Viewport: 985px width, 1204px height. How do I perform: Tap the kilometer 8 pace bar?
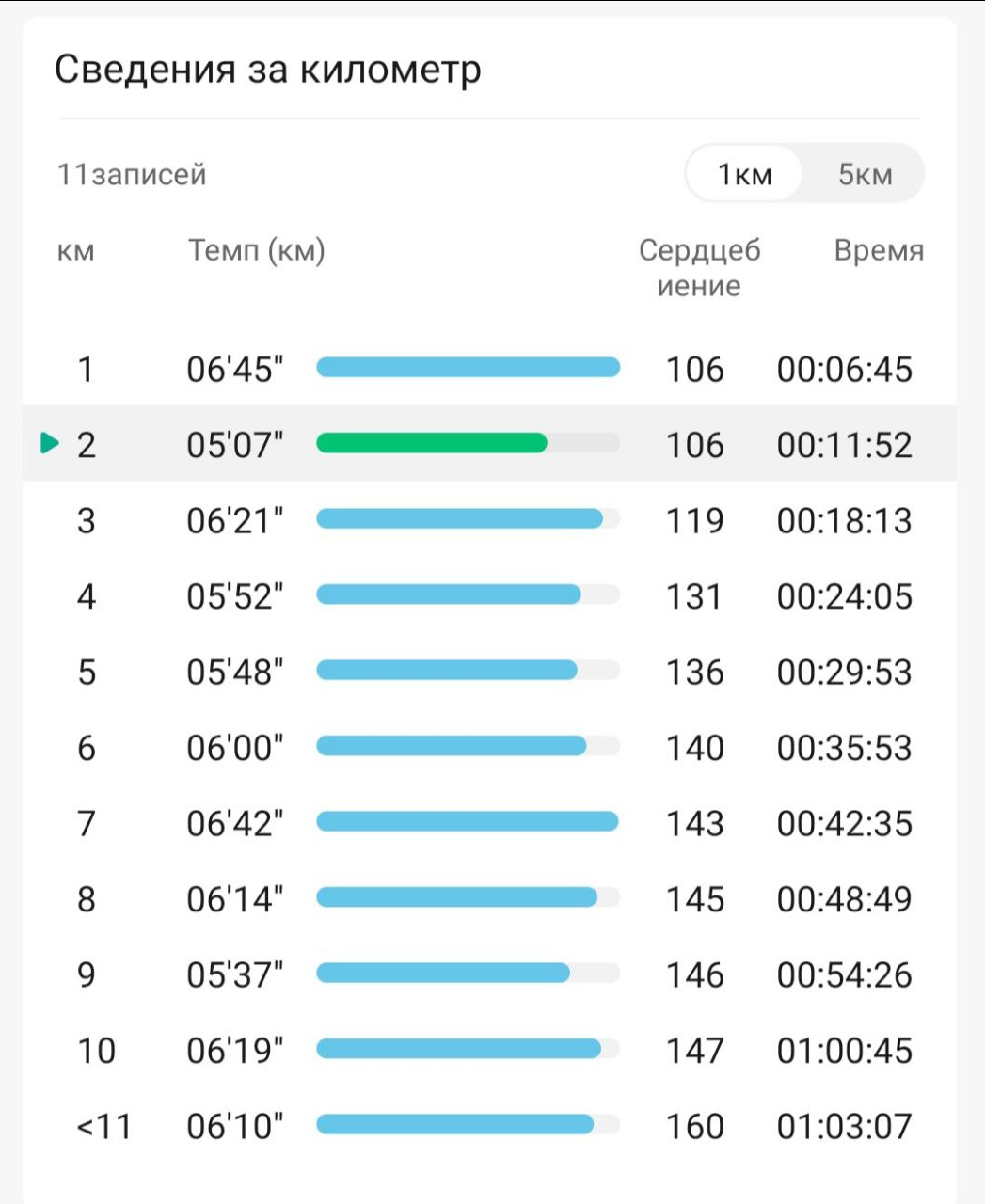point(456,897)
